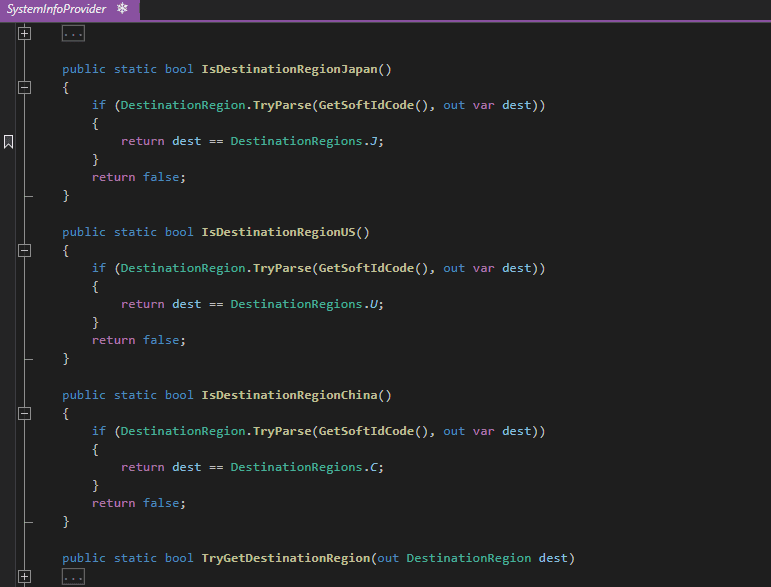Click the ellipsis box below TryGetDestinationRegion
Screen dimensions: 771x587
(x=73, y=576)
